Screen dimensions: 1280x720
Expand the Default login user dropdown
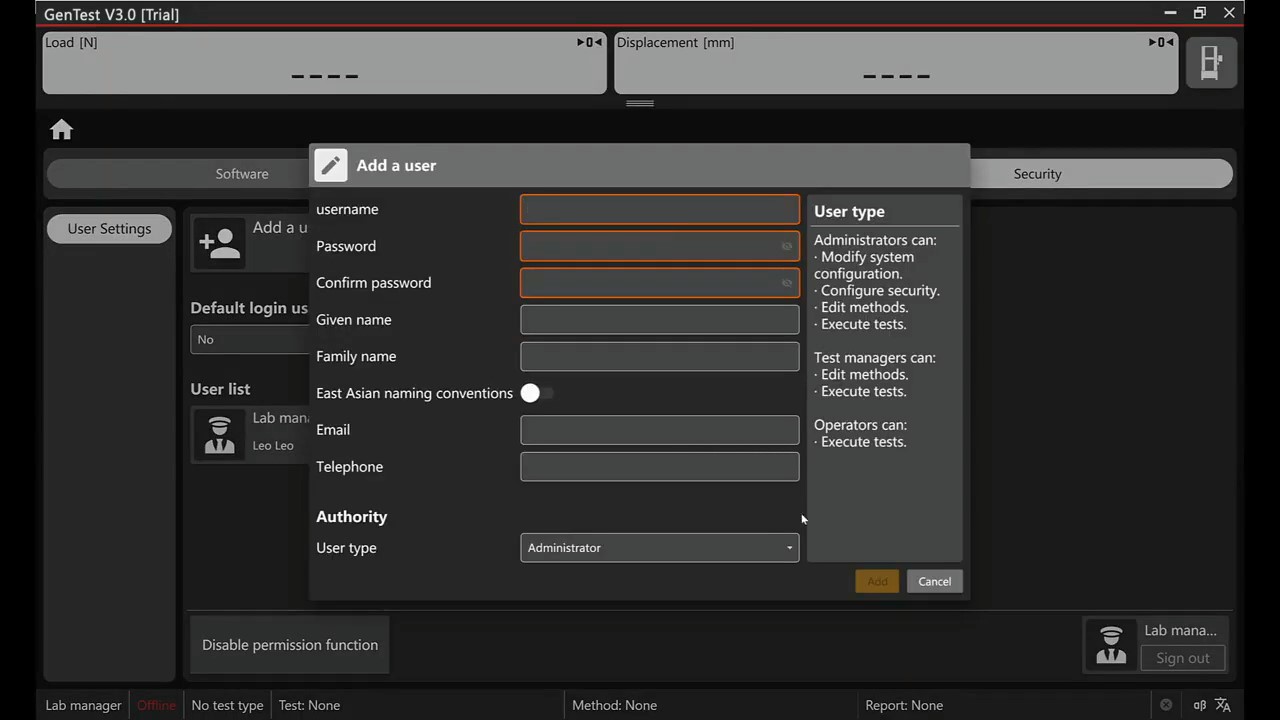[250, 340]
